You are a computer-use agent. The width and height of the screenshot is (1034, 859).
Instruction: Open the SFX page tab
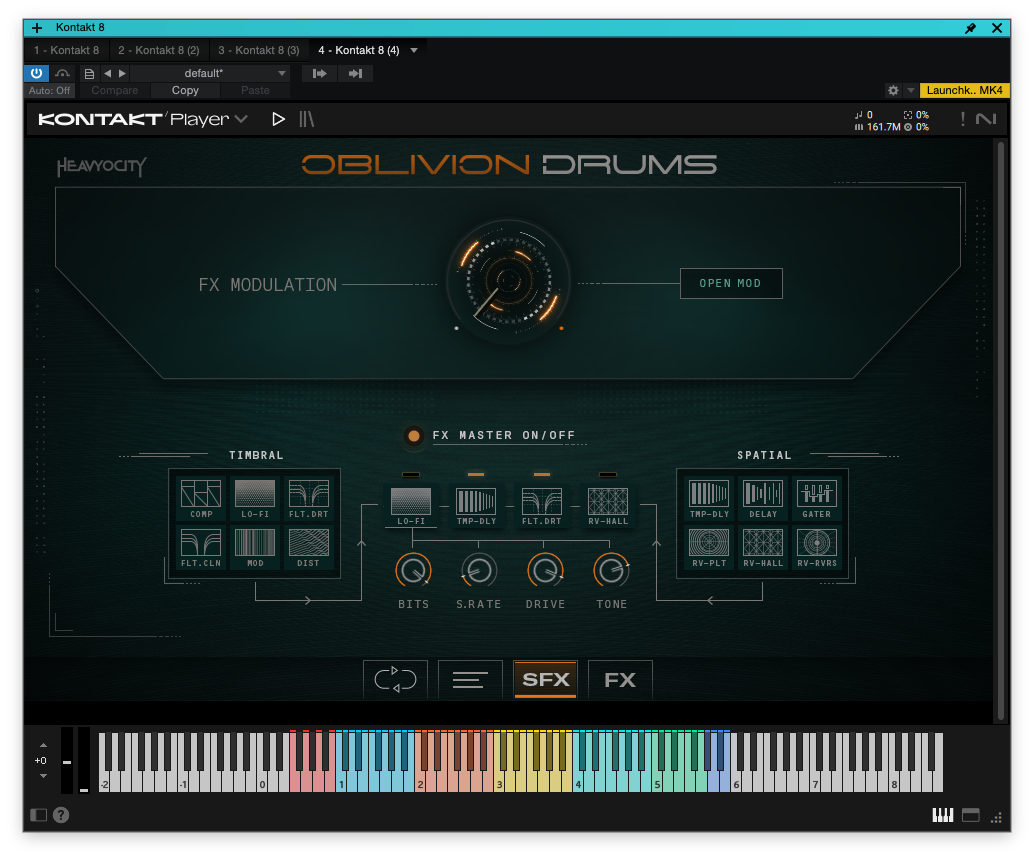pos(545,679)
